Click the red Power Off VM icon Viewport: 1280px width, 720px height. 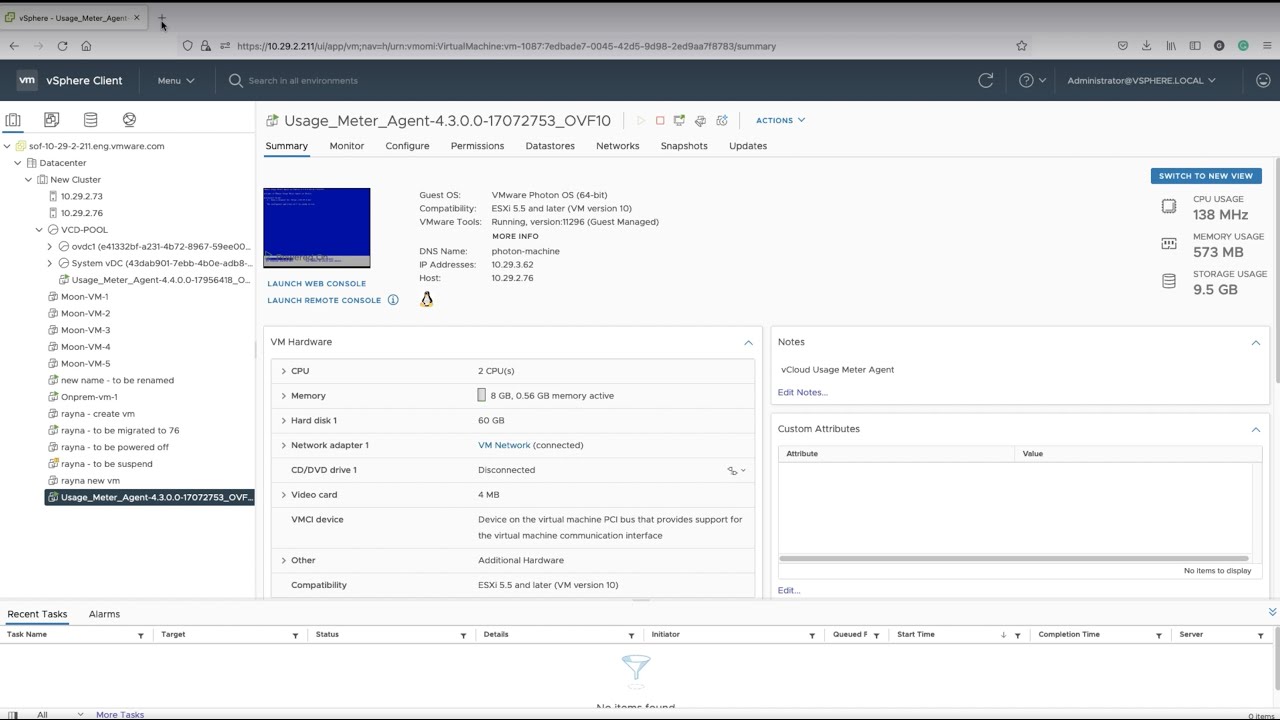(x=660, y=121)
